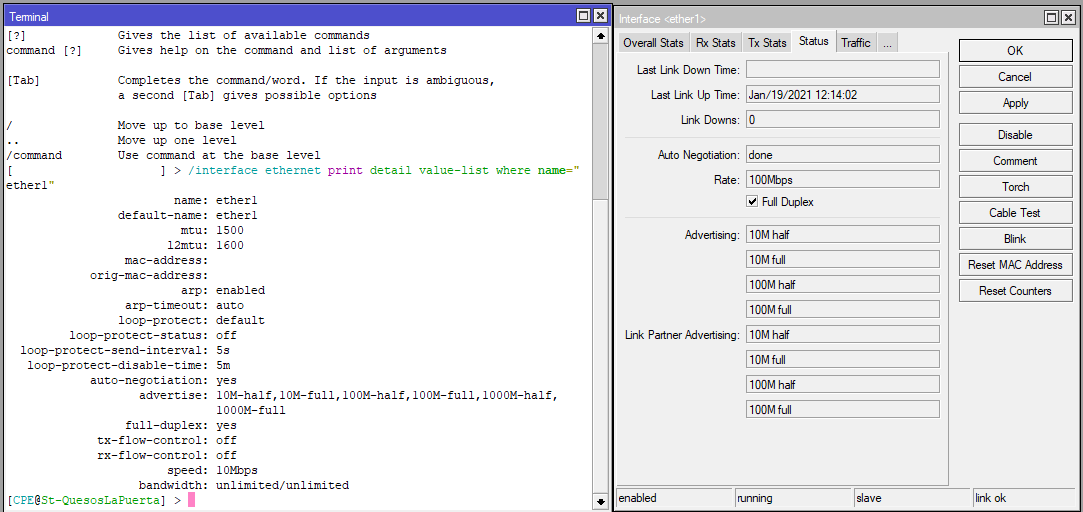Click the Link Downs value field
1083x512 pixels.
(843, 120)
